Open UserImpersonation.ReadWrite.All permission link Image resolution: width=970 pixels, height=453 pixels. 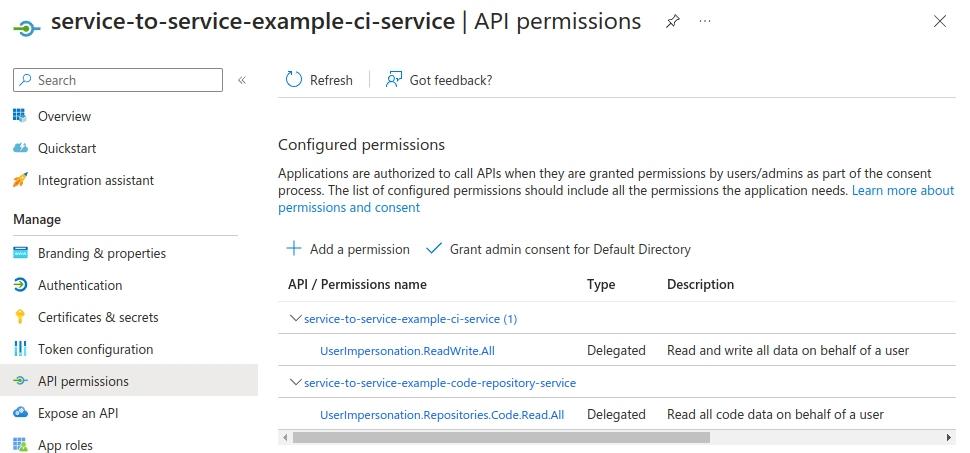tap(407, 350)
